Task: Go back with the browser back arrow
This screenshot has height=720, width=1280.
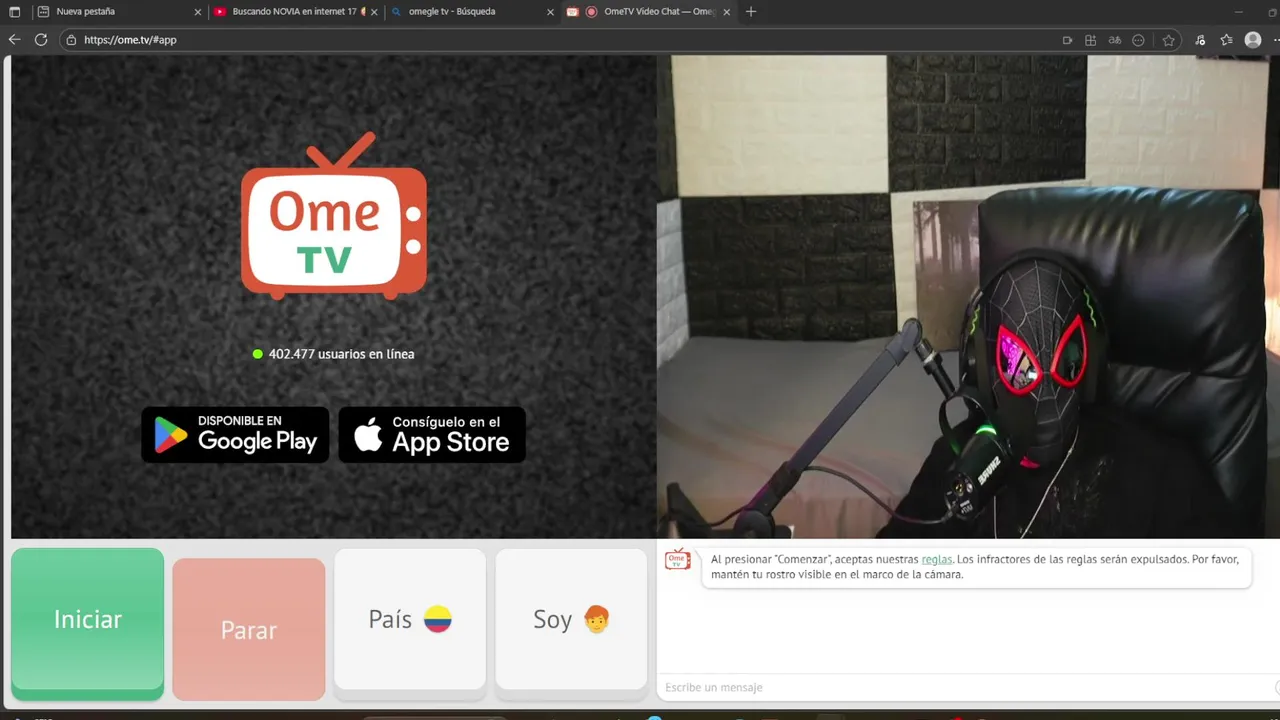Action: tap(14, 40)
